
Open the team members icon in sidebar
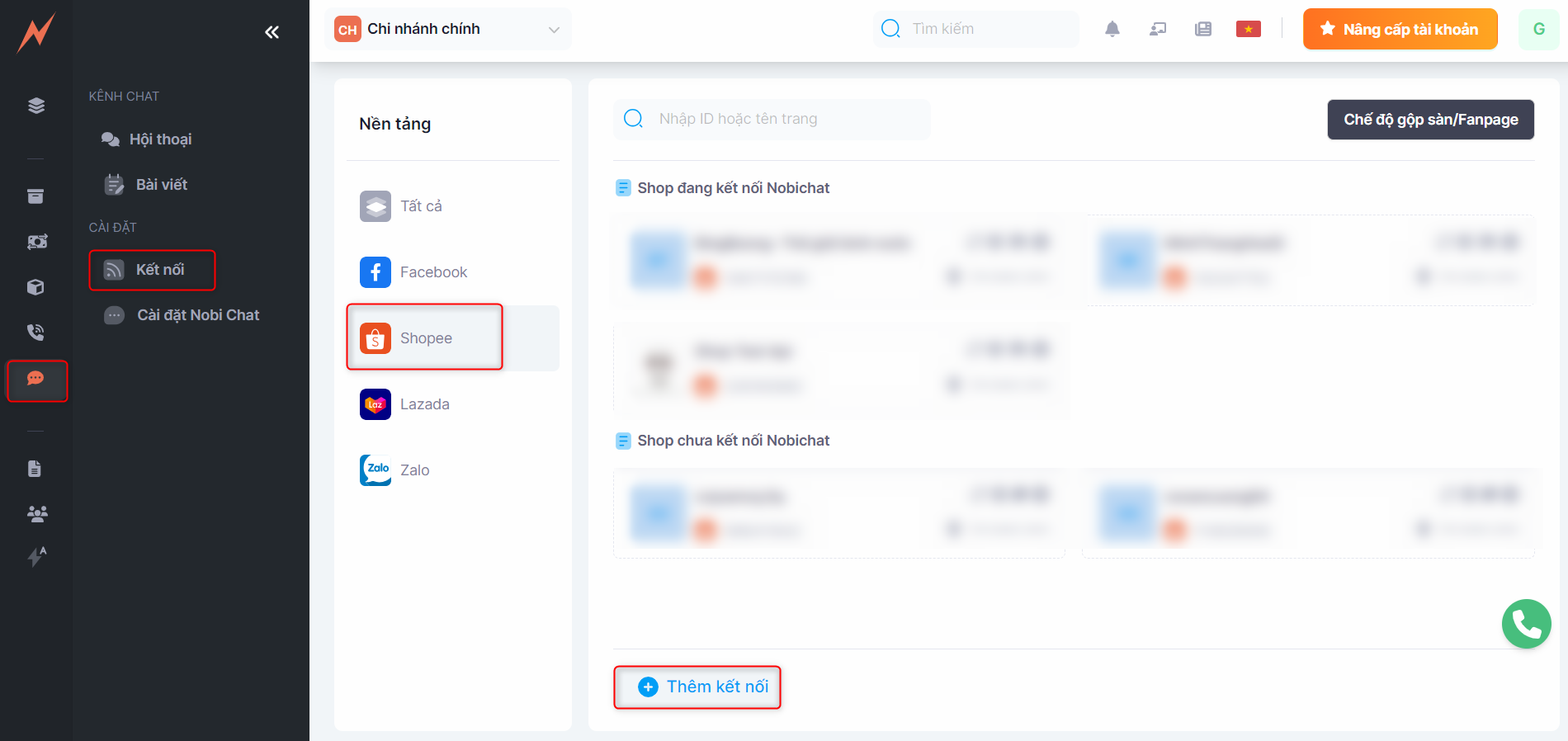click(x=36, y=514)
